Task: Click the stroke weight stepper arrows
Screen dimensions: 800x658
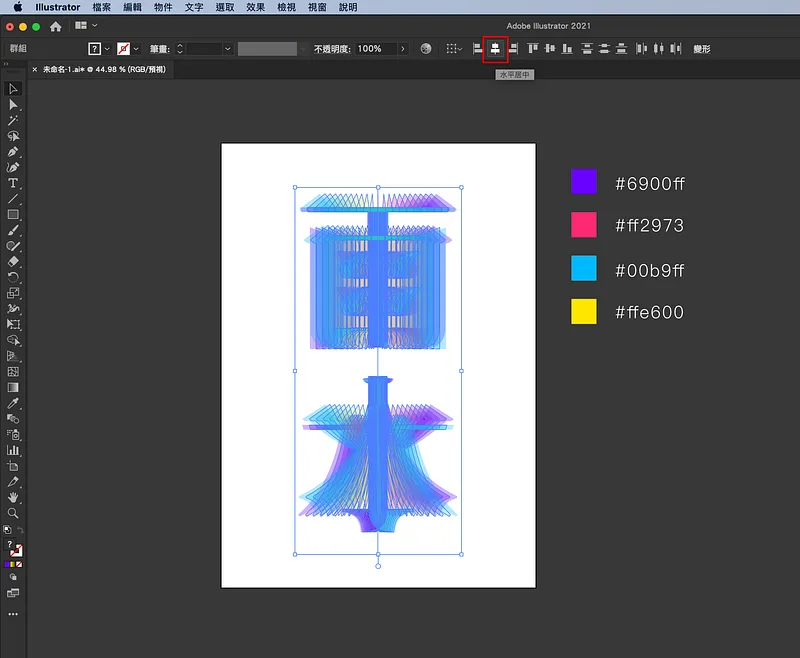Action: (x=180, y=49)
